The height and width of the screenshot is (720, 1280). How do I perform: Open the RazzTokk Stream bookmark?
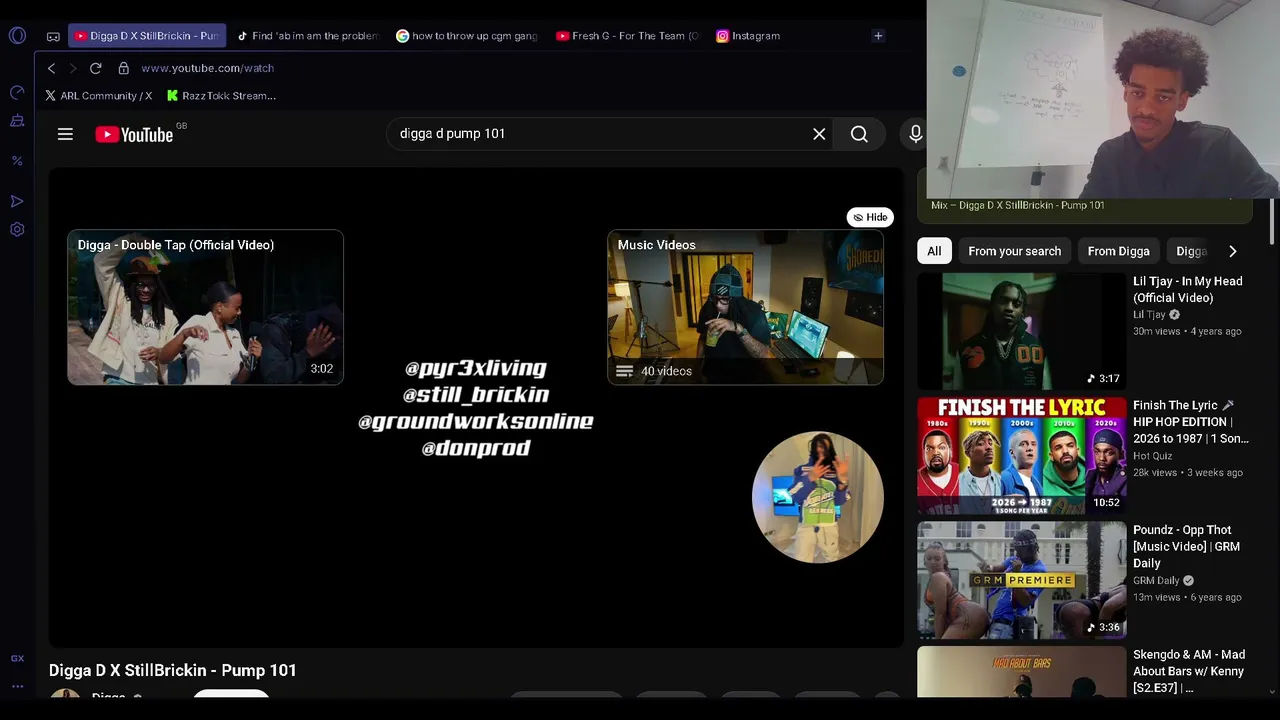pyautogui.click(x=221, y=96)
